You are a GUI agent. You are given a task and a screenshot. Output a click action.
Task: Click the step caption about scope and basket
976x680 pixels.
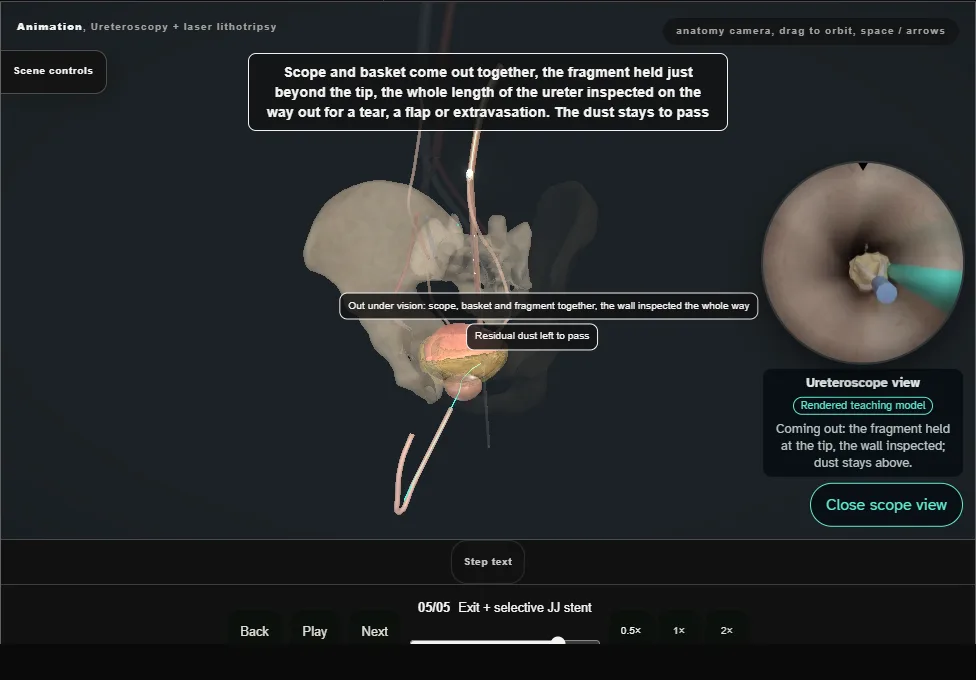tap(487, 92)
